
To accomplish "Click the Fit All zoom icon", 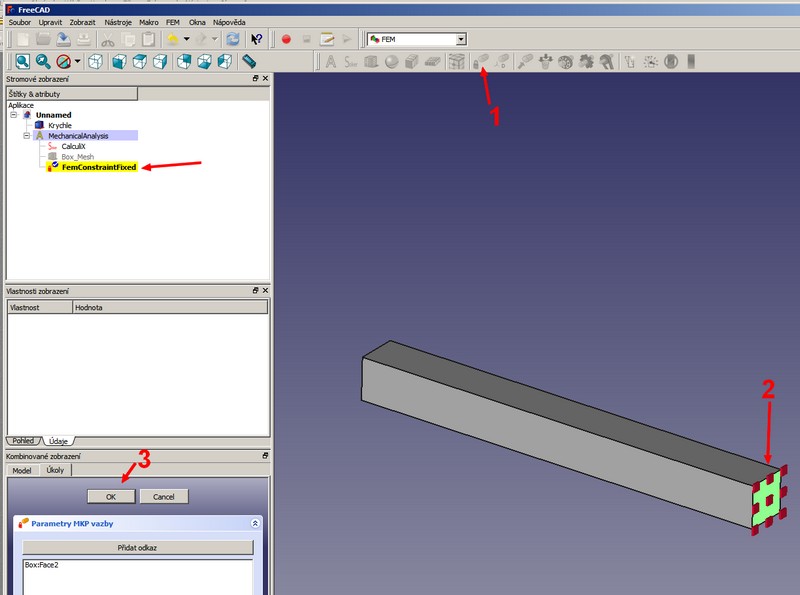I will tap(21, 62).
